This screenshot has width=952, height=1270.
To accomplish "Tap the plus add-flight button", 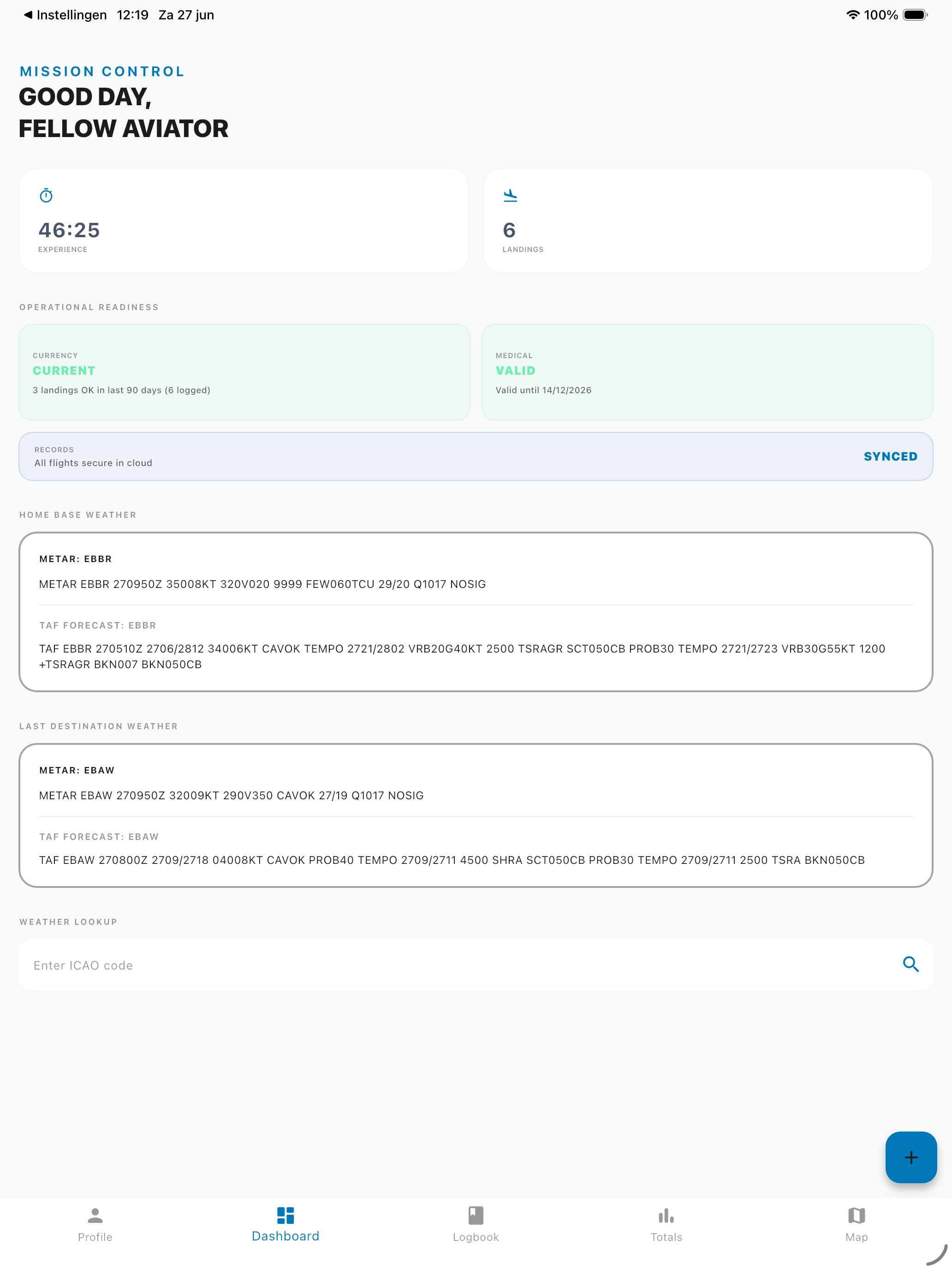I will click(910, 1157).
